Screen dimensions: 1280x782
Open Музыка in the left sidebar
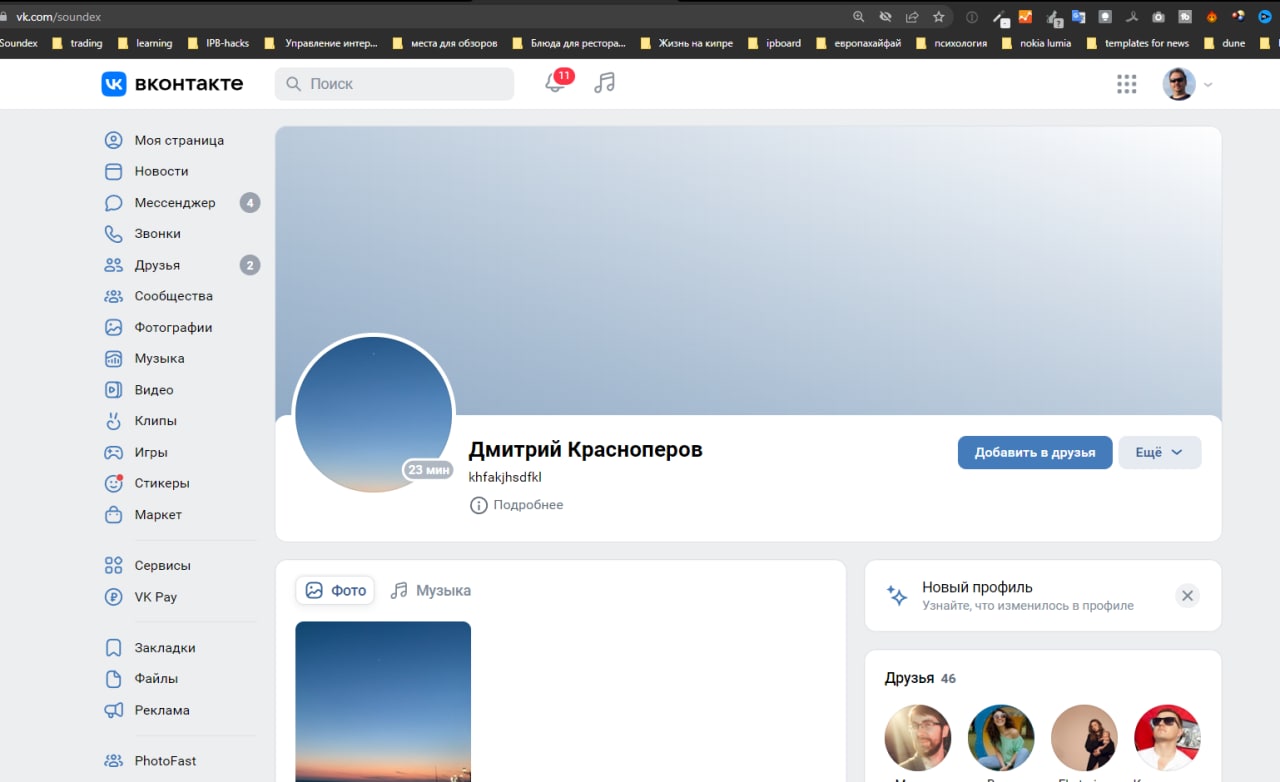coord(145,358)
